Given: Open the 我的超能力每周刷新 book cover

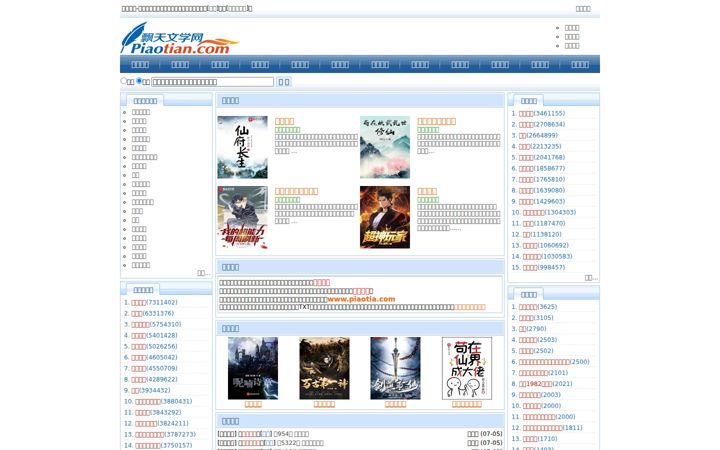Looking at the screenshot, I should tap(242, 217).
